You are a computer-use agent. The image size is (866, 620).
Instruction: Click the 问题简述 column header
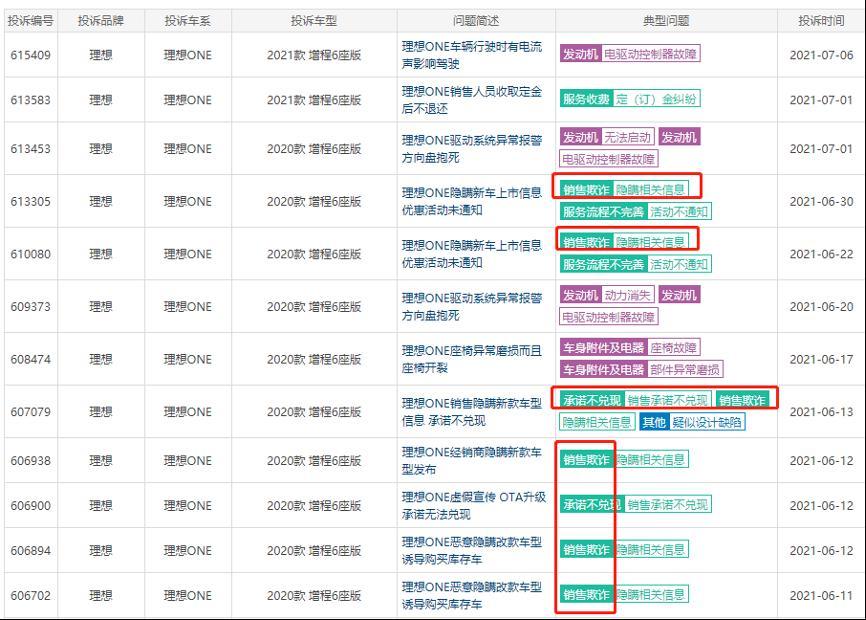(x=476, y=21)
